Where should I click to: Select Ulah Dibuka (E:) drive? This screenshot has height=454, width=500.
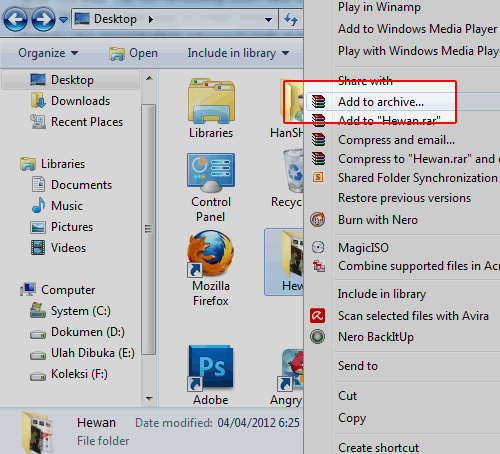pos(82,353)
